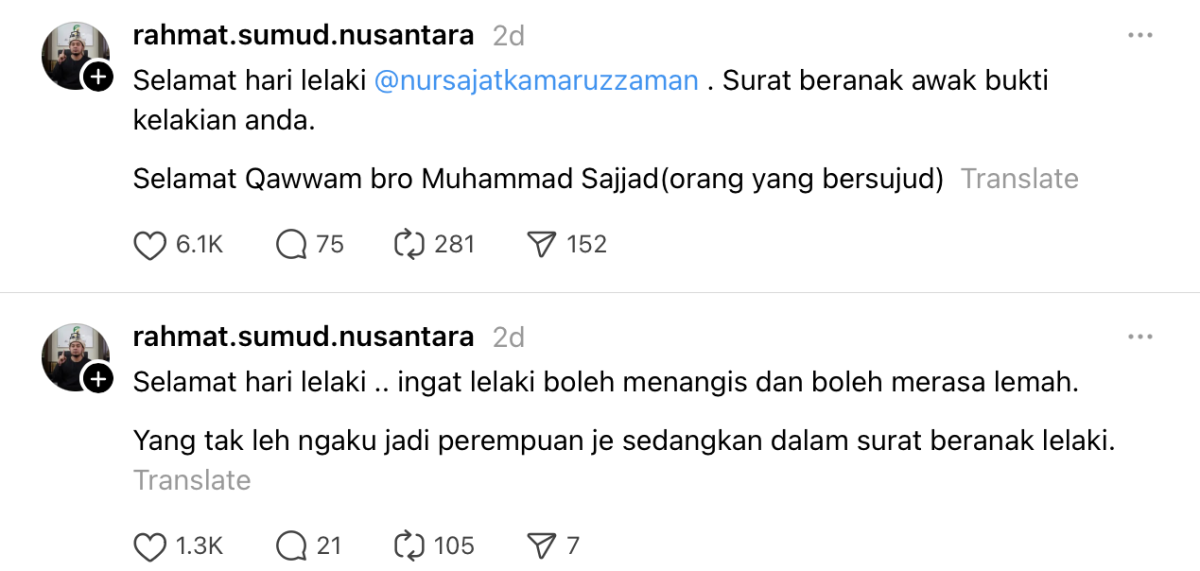Open replies on the post with 75 comments

(x=291, y=245)
